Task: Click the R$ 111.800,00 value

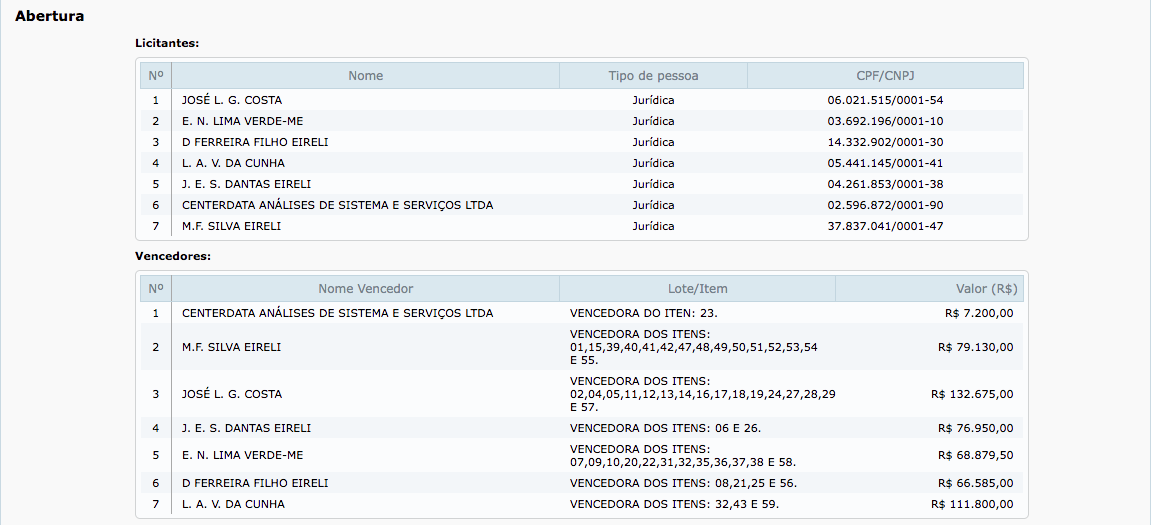Action: coord(972,504)
